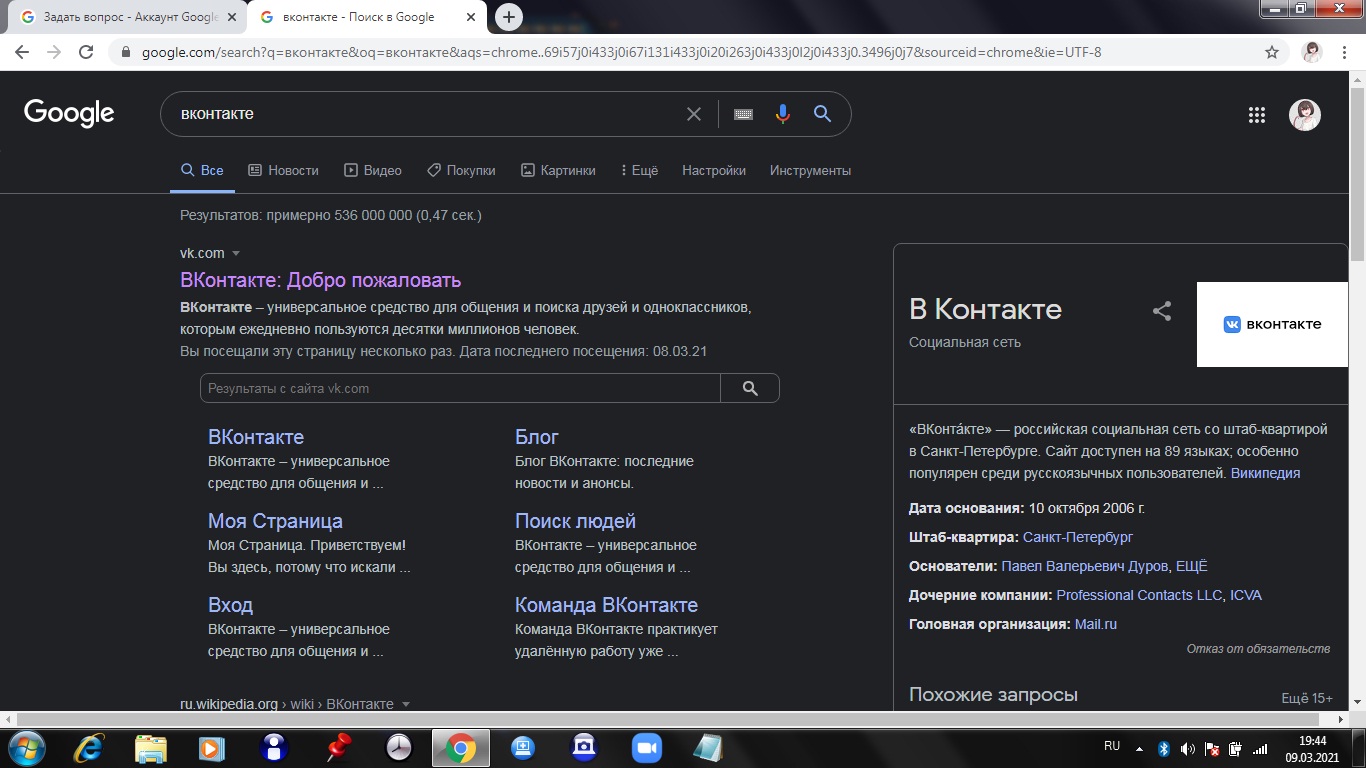This screenshot has width=1366, height=768.
Task: Open the Zoom app from the taskbar
Action: (x=648, y=747)
